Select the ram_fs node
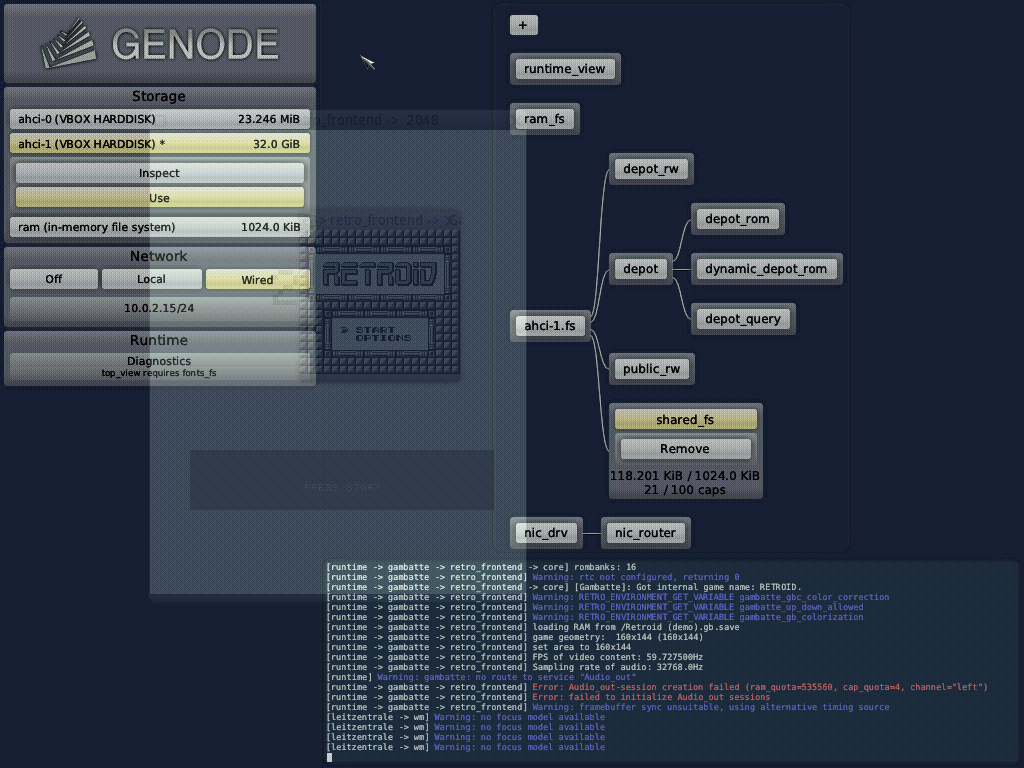Screen dimensions: 1024x768 [x=543, y=119]
